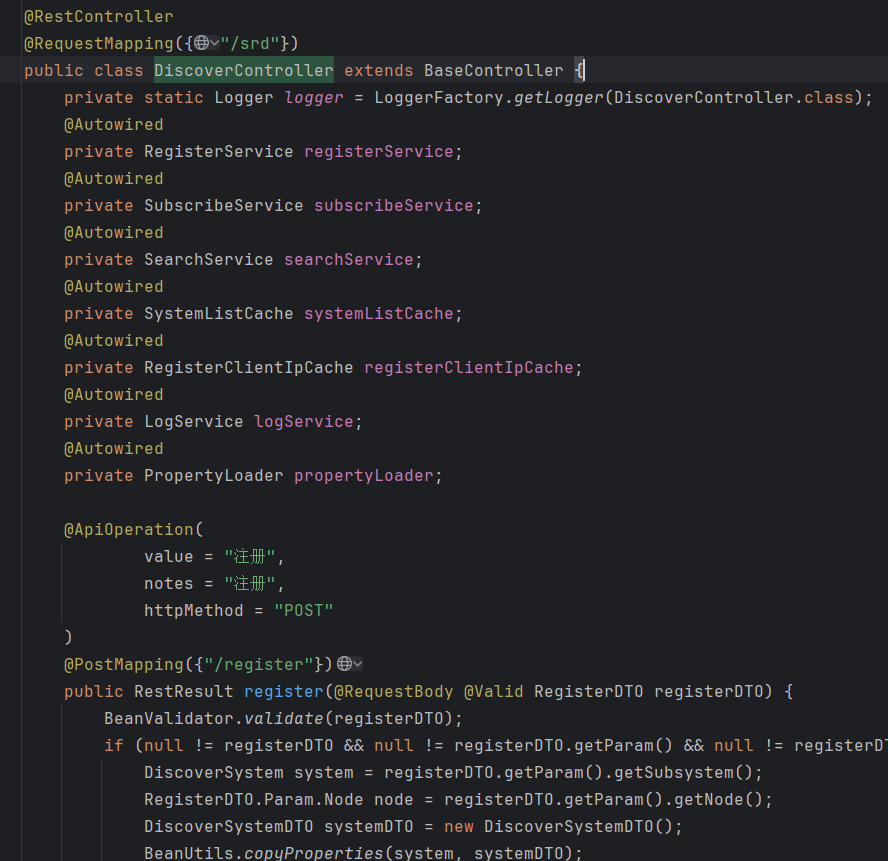The width and height of the screenshot is (888, 861).
Task: Click the searchService field name
Action: [x=349, y=259]
